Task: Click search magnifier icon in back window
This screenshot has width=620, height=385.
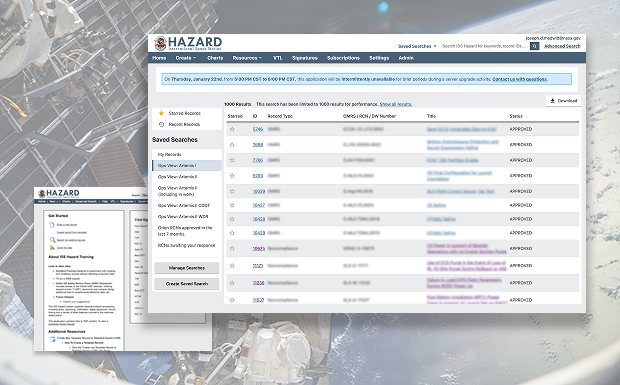Action: click(52, 240)
